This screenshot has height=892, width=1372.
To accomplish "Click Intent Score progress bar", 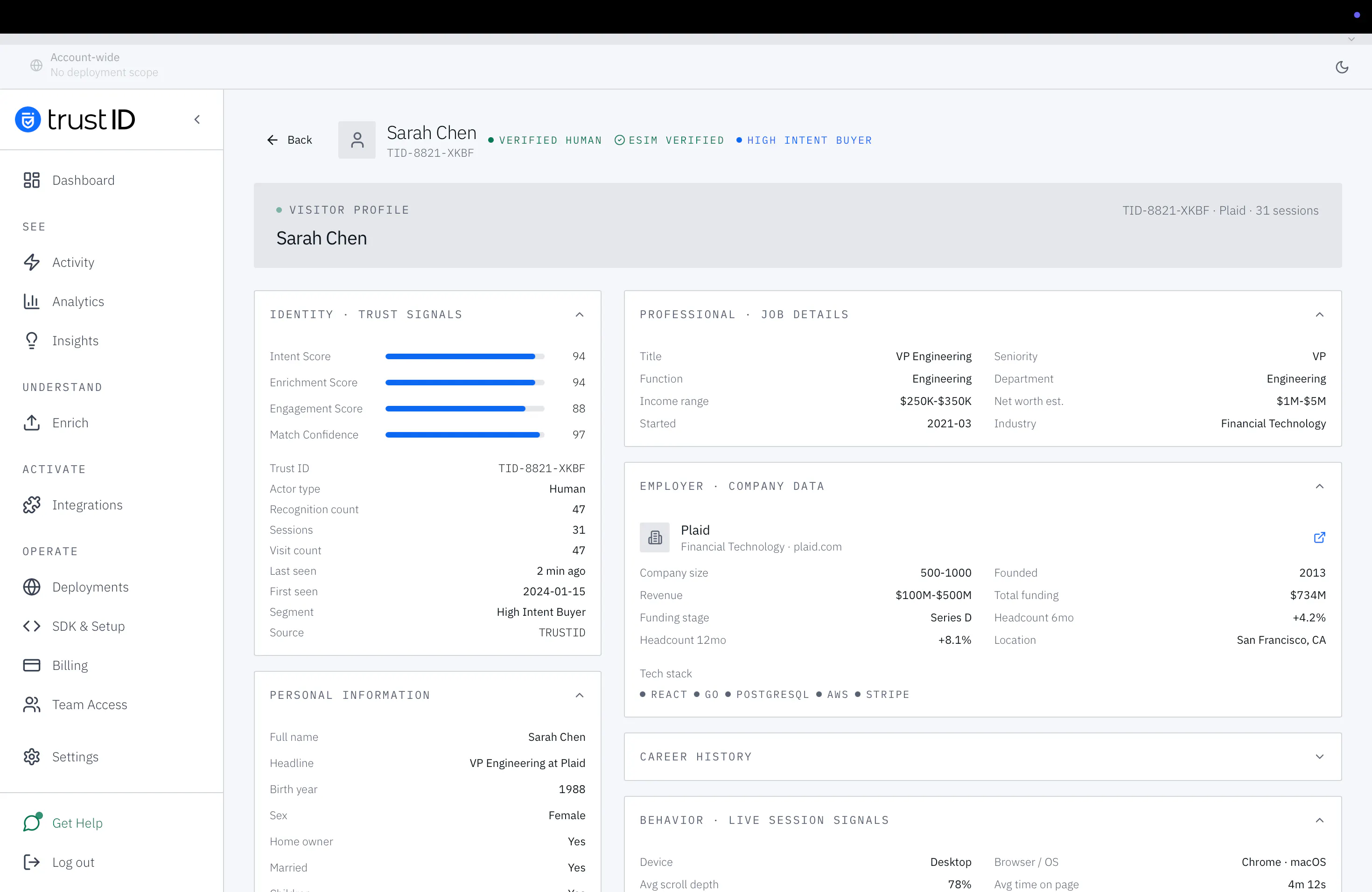I will (465, 357).
